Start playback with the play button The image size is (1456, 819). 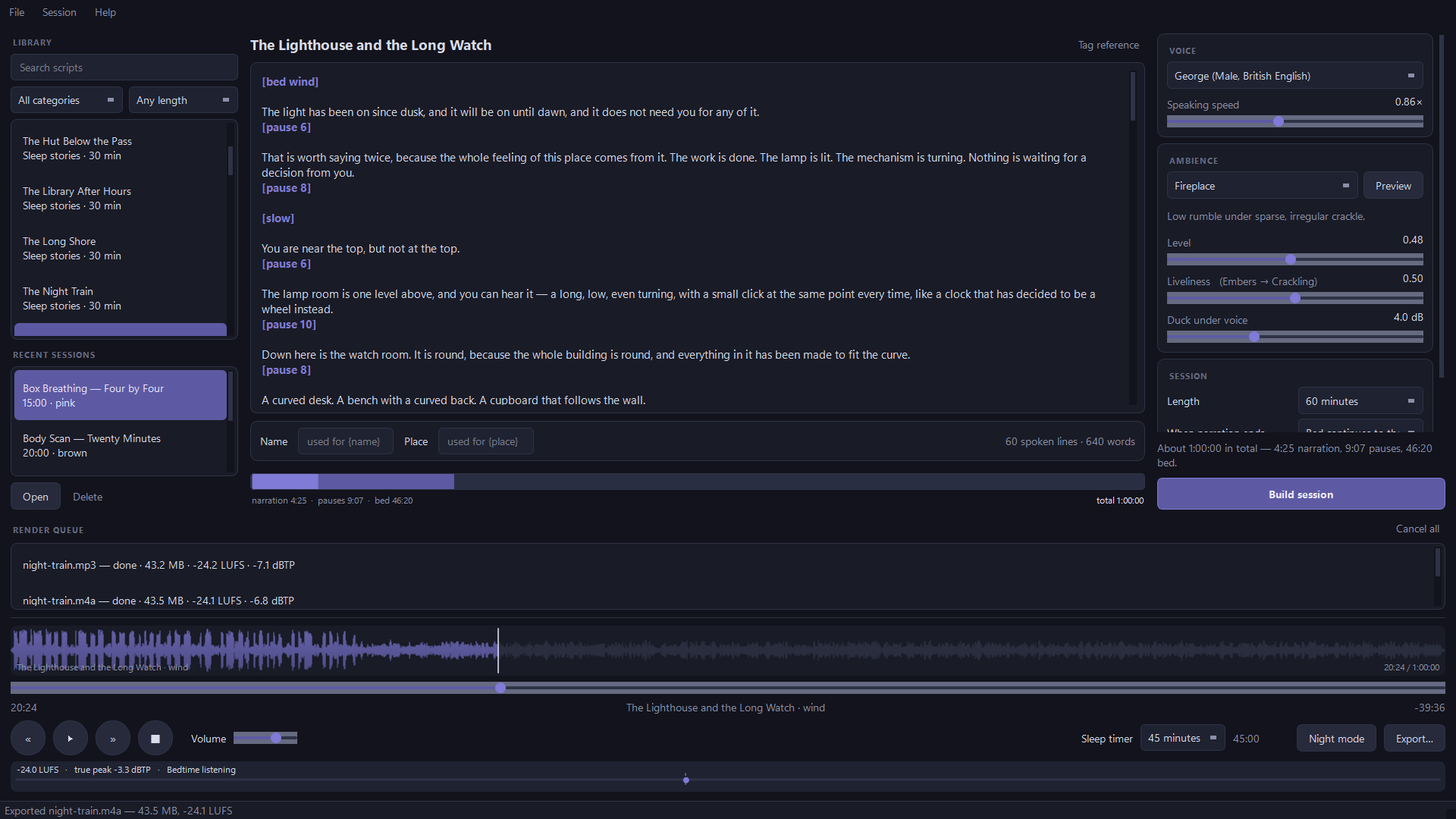pos(71,739)
